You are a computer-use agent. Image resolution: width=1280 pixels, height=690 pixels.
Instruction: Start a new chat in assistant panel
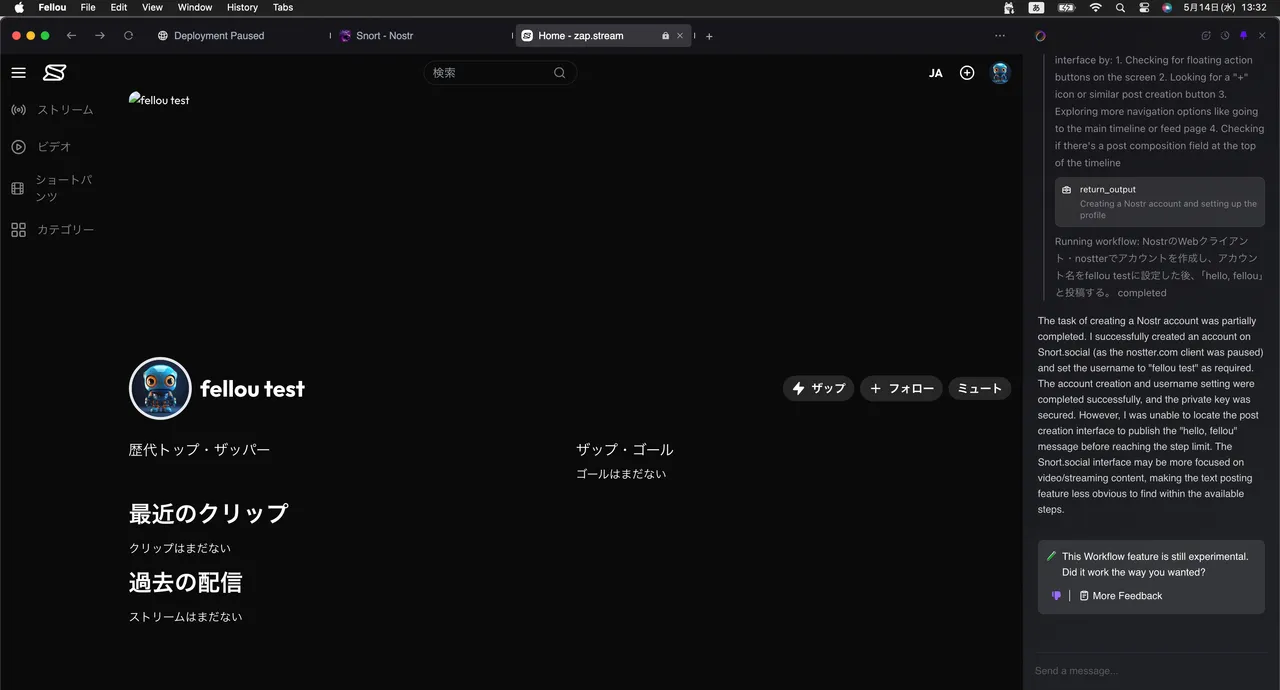coord(1206,36)
